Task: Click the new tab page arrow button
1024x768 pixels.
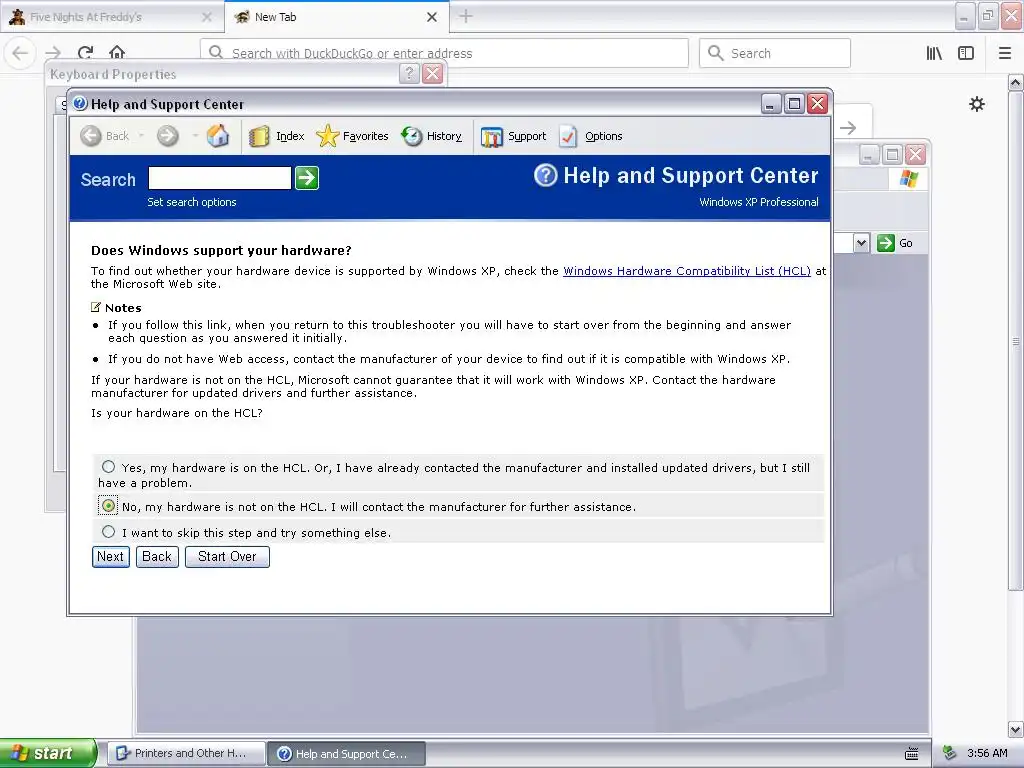Action: click(848, 128)
